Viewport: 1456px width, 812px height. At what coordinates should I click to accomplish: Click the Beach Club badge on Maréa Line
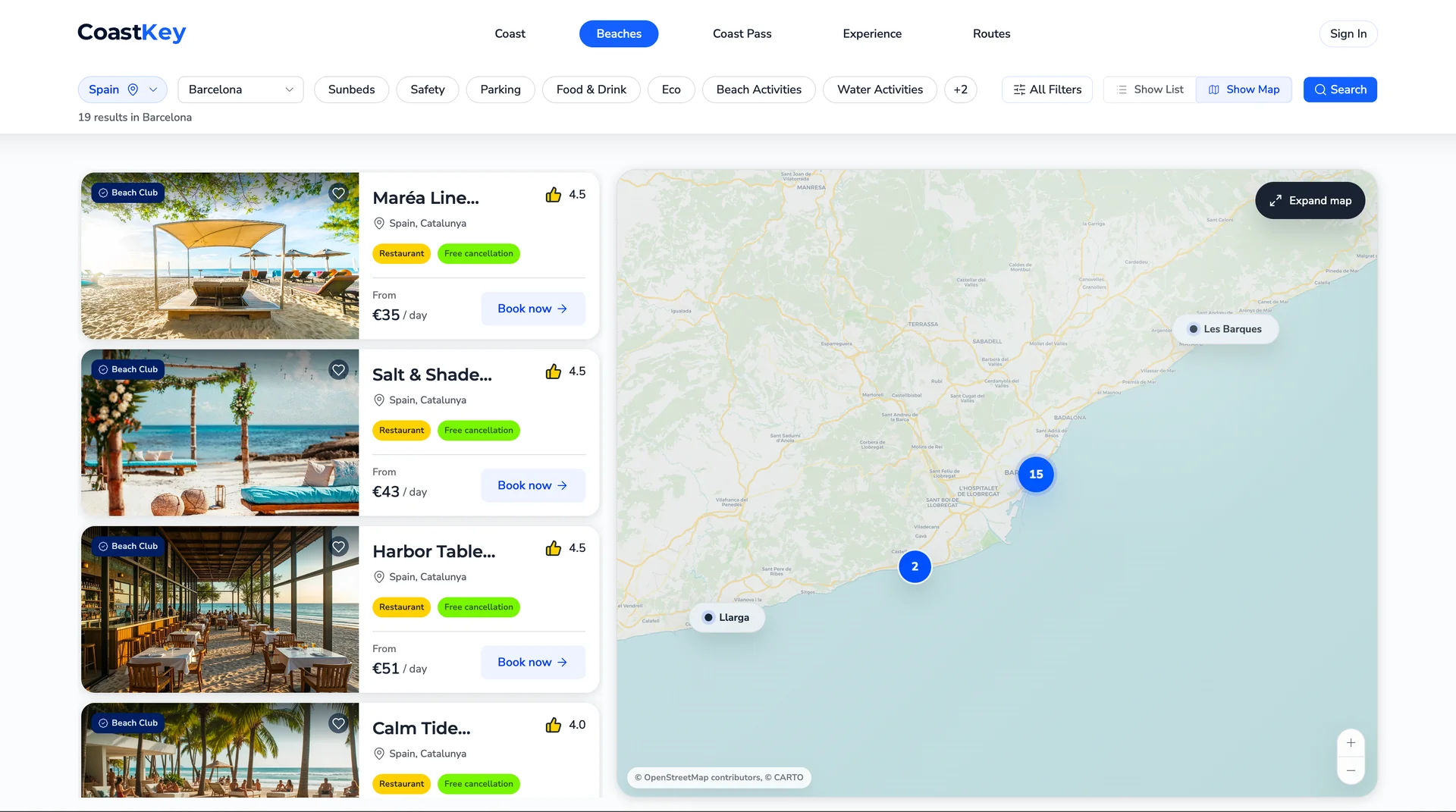click(128, 193)
